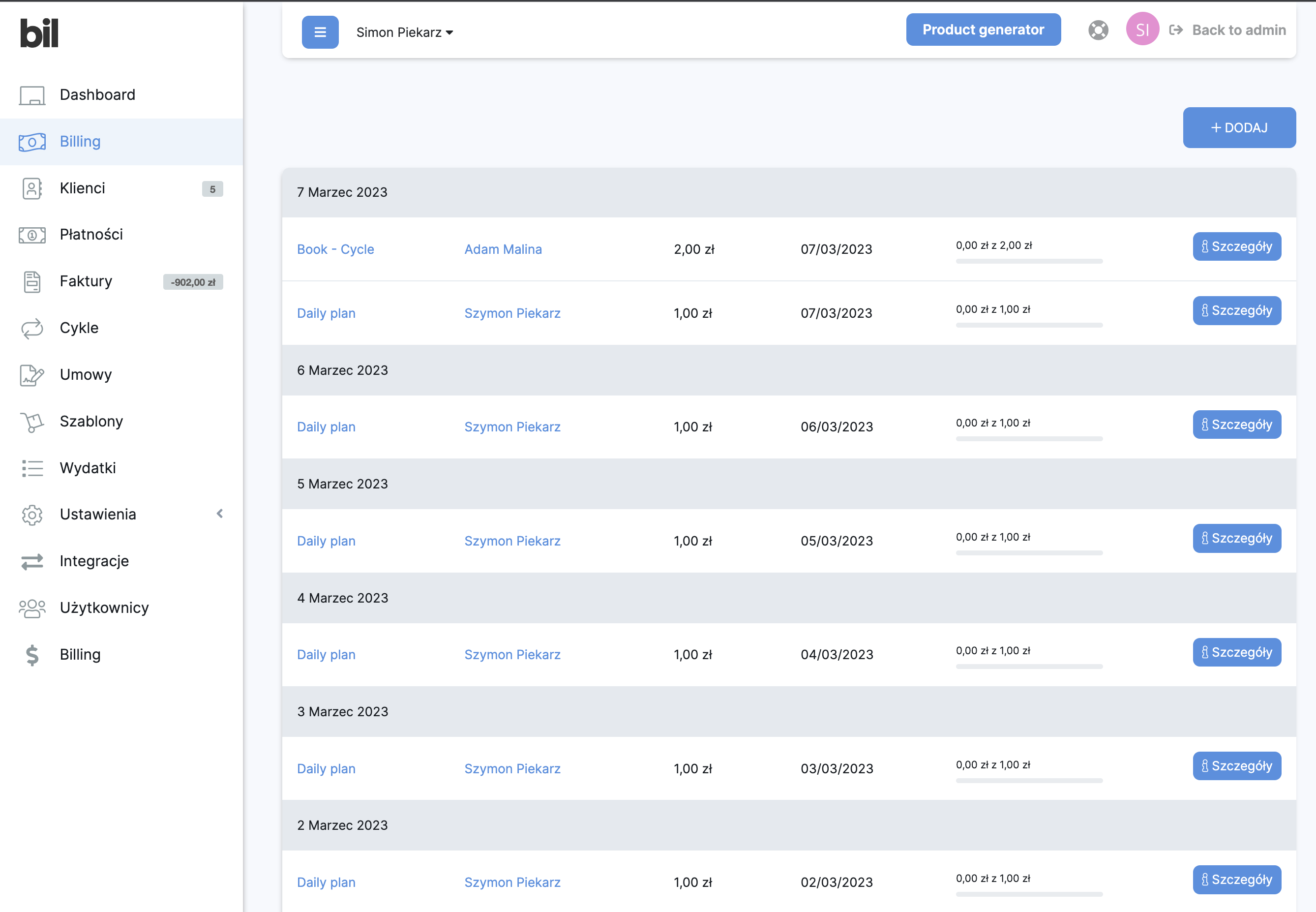
Task: Open the Adam Malina client link
Action: click(503, 249)
